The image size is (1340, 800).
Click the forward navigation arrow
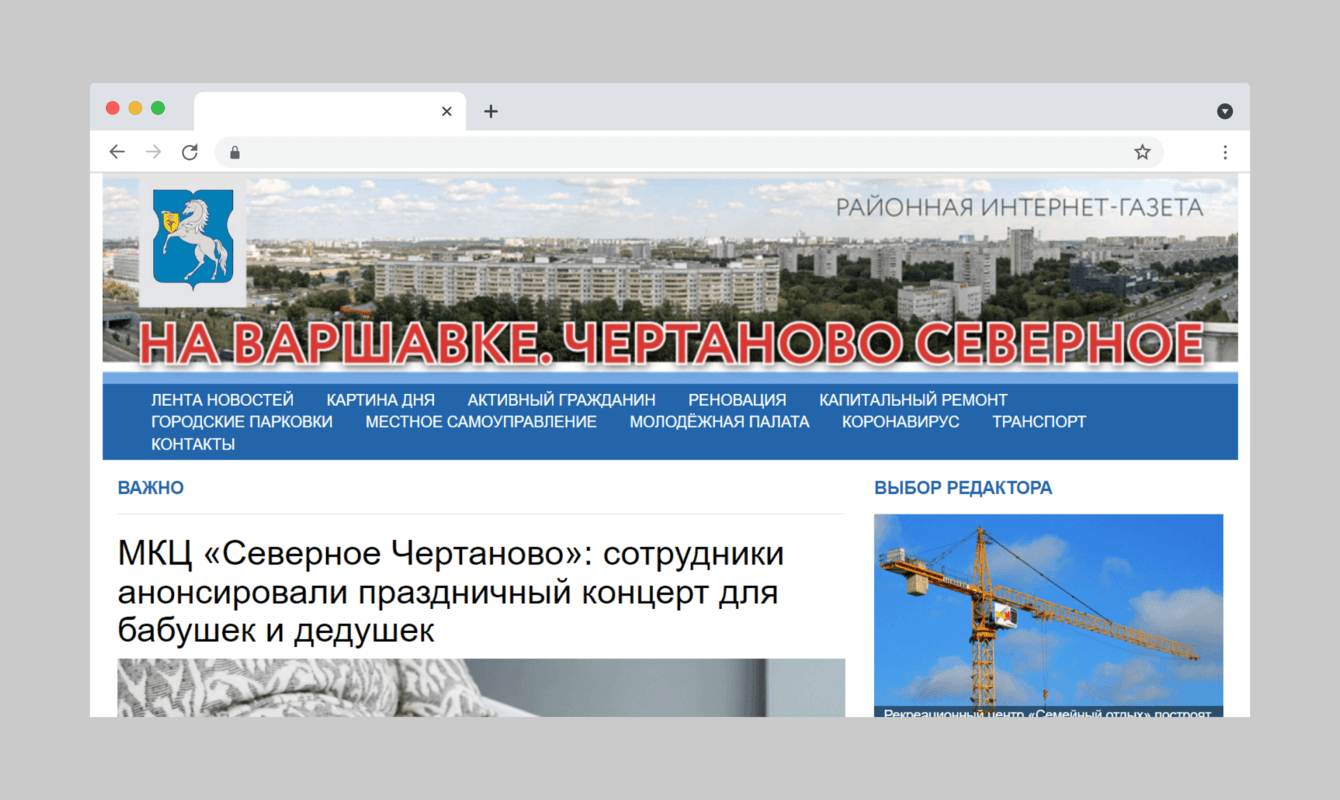coord(153,151)
